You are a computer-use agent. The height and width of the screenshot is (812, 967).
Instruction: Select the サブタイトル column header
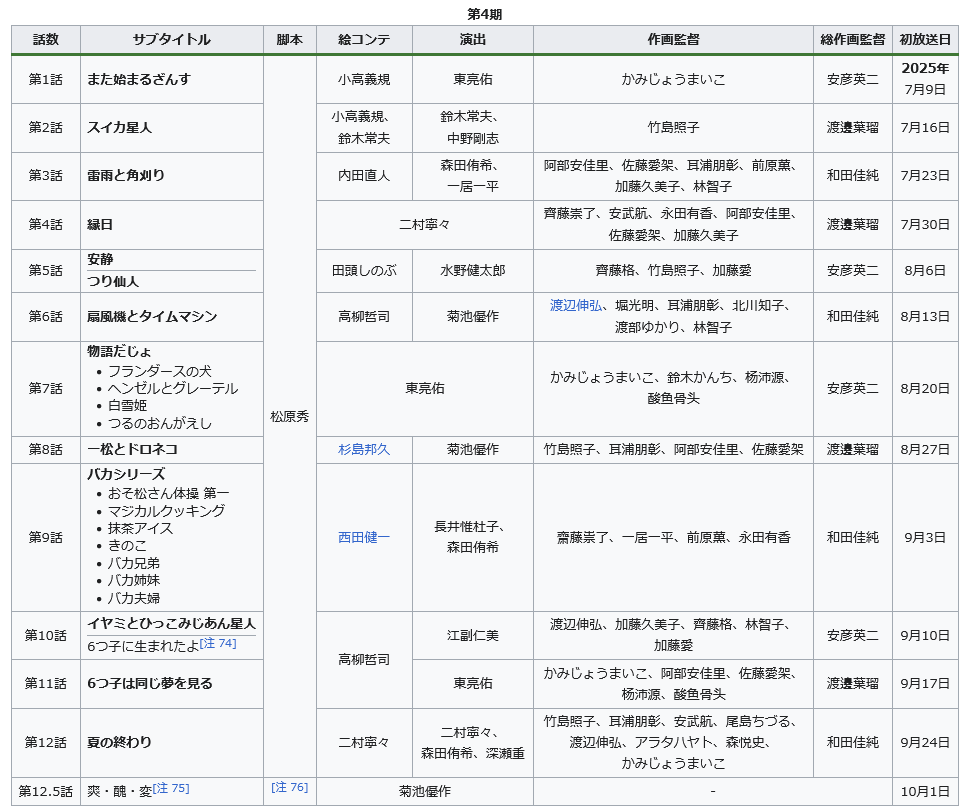[172, 40]
